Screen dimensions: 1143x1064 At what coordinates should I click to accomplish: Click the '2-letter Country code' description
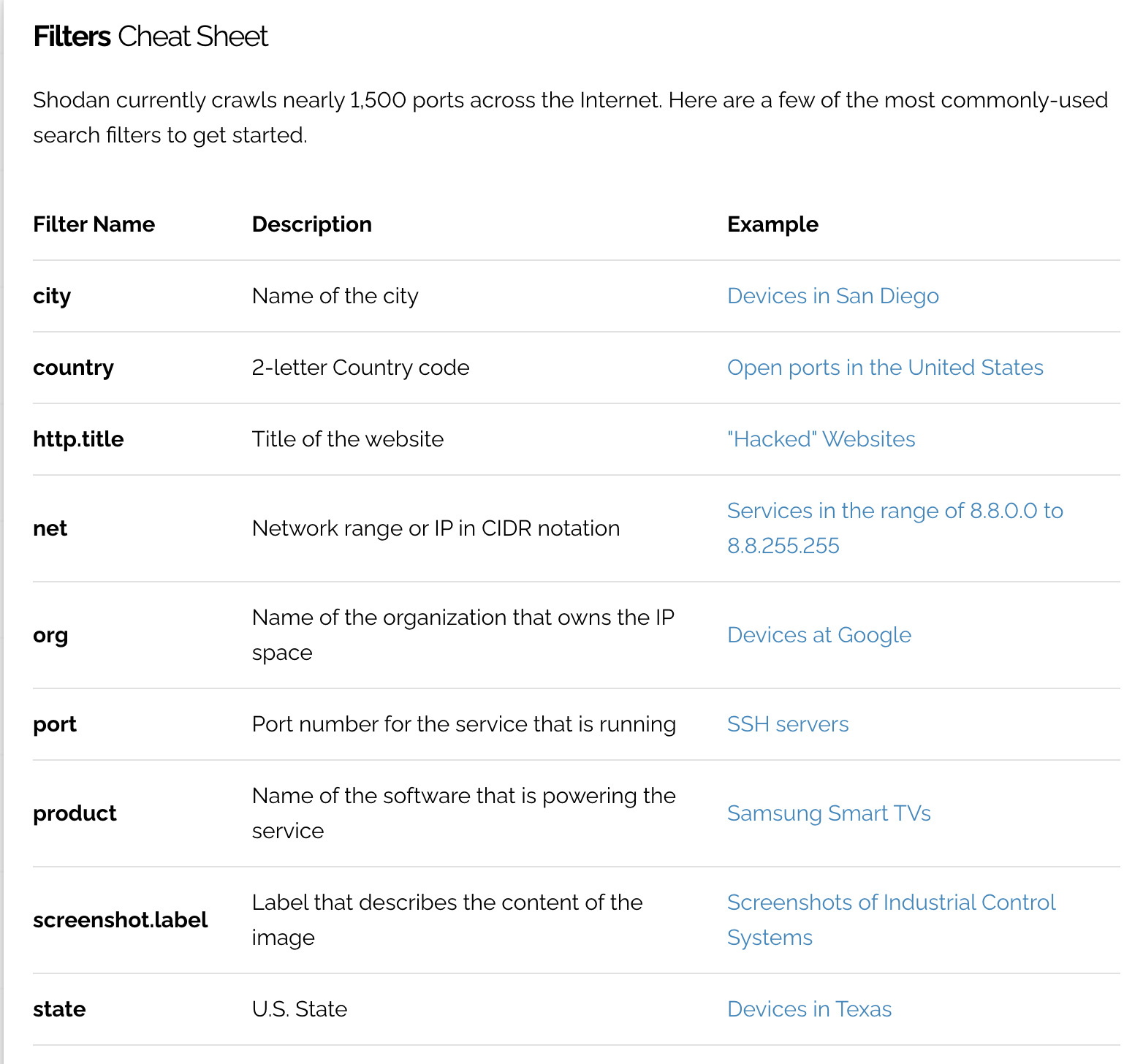pos(360,368)
